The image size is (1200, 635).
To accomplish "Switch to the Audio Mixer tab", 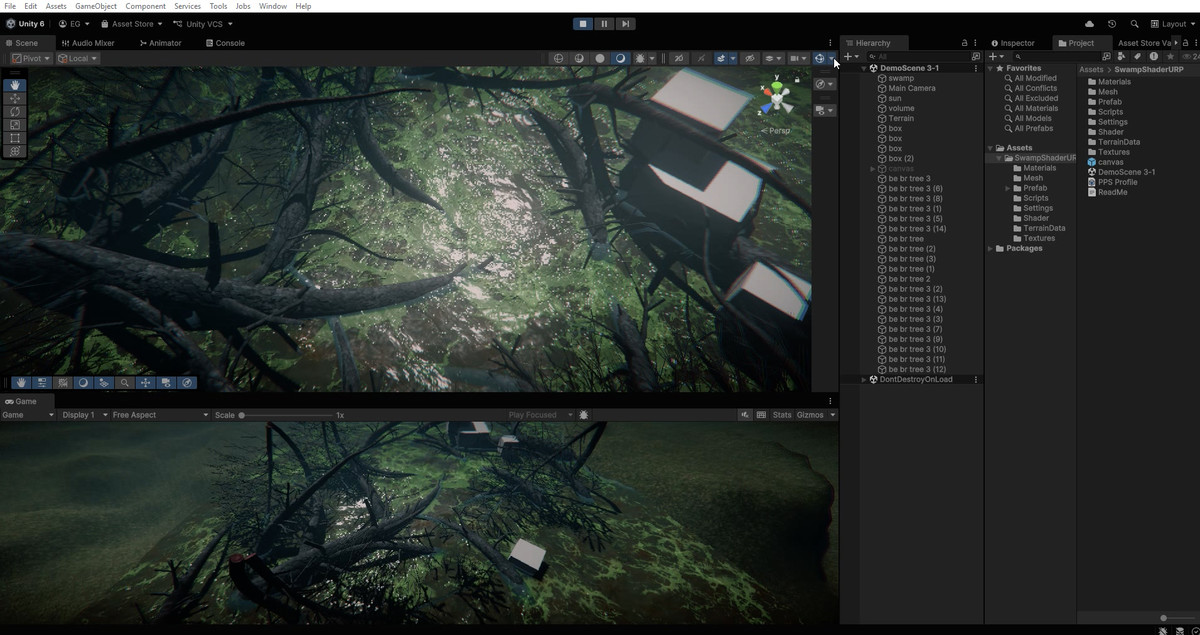I will coord(87,43).
